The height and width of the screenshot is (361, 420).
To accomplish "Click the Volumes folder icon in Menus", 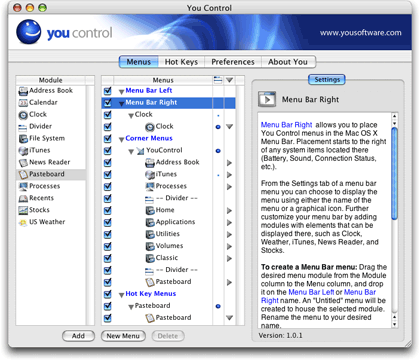I will point(150,246).
